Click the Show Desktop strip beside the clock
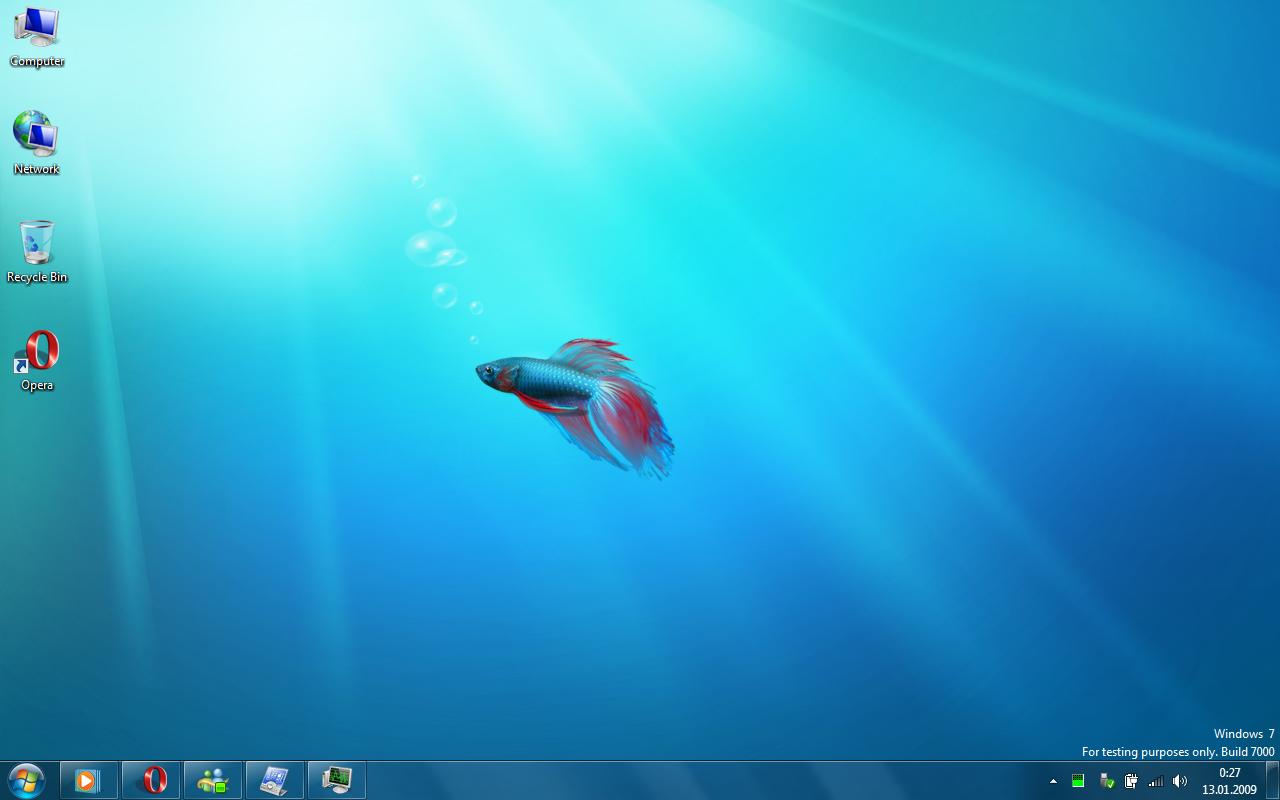 pos(1271,780)
